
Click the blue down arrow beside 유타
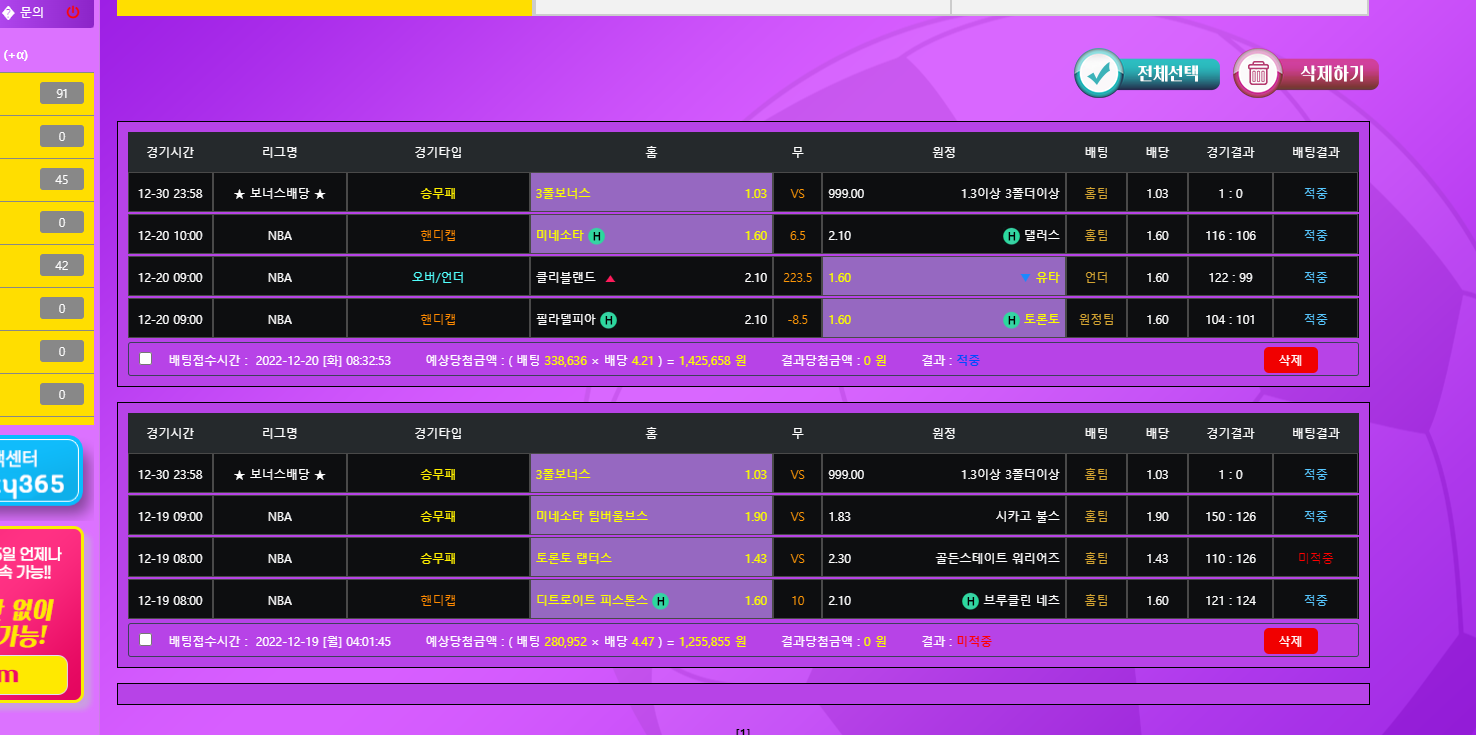click(1025, 278)
